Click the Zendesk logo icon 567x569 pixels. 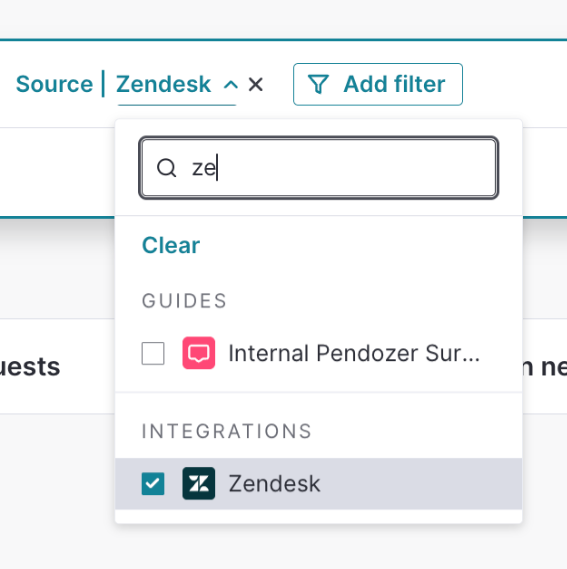(x=199, y=484)
